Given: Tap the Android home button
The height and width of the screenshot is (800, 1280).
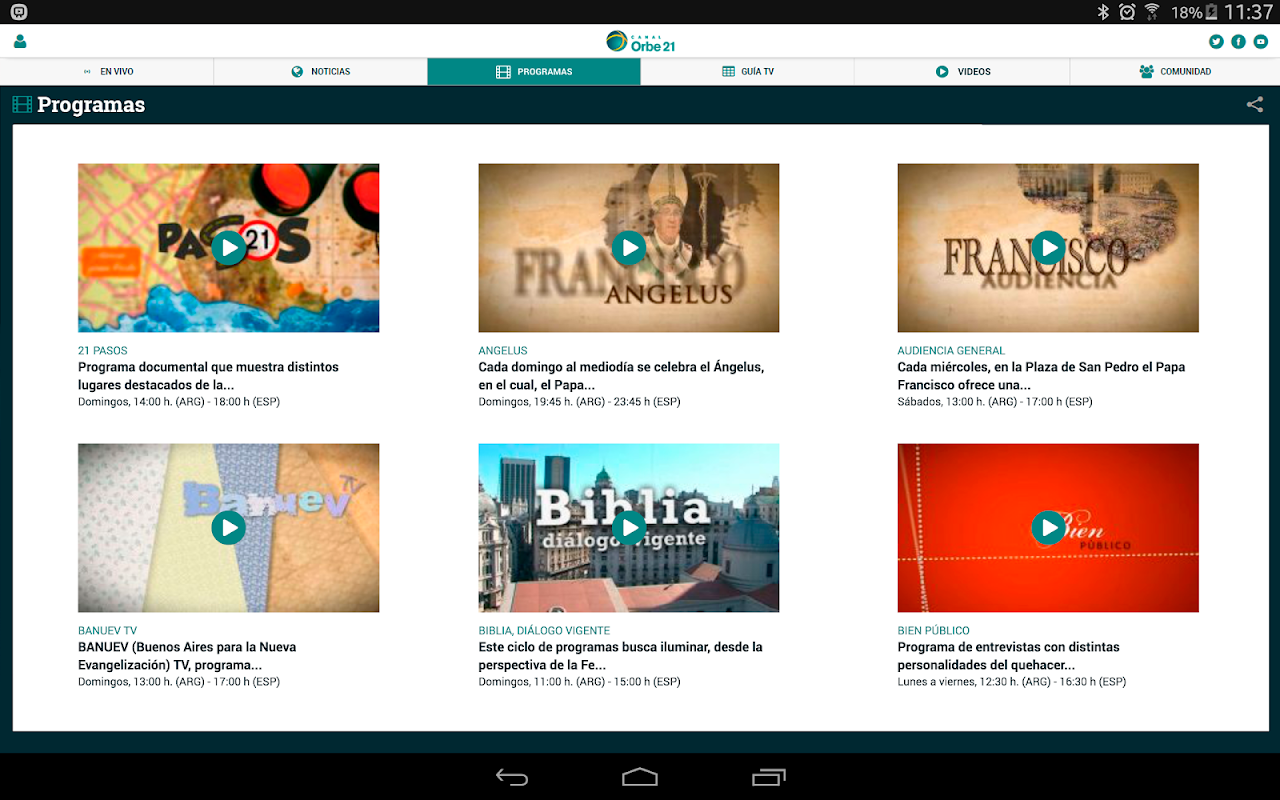Looking at the screenshot, I should (x=640, y=777).
